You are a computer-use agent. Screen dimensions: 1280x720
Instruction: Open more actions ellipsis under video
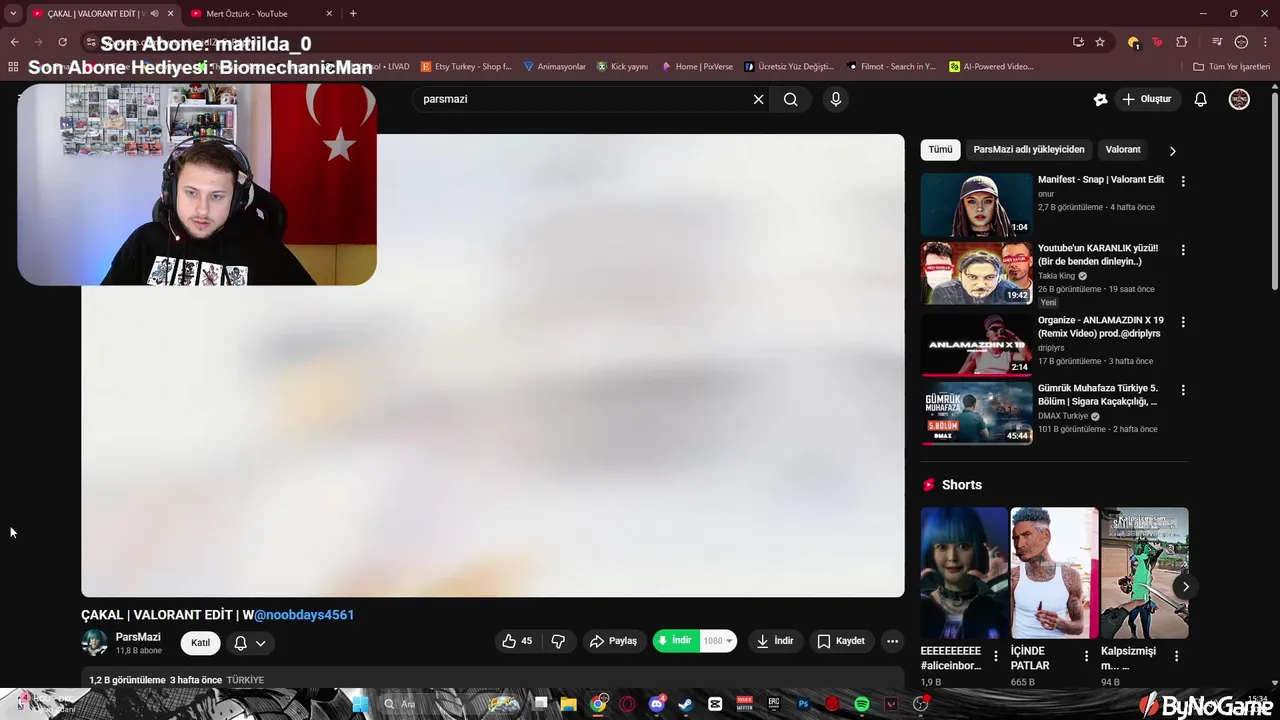coord(893,641)
